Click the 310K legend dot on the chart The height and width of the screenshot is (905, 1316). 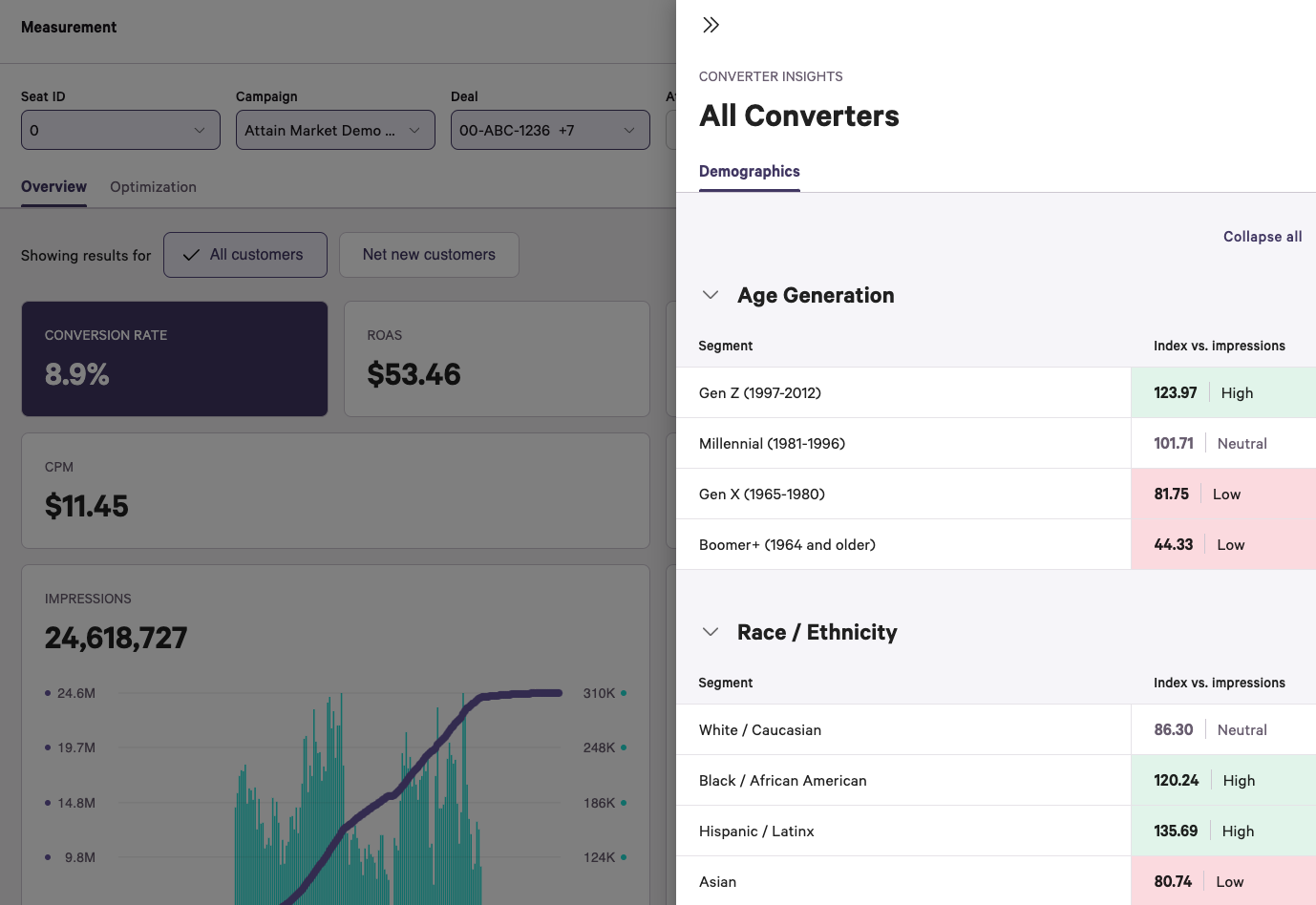click(626, 693)
